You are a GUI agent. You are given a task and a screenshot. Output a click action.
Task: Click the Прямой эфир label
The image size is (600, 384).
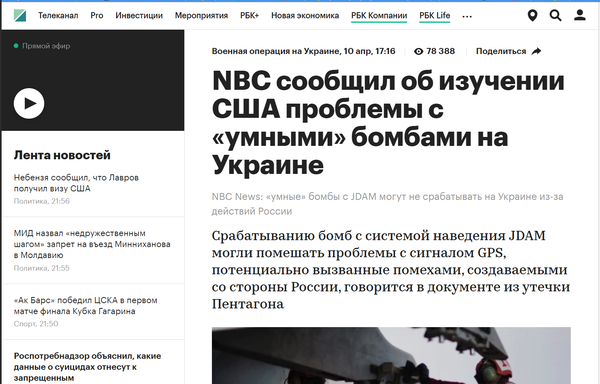pos(46,46)
